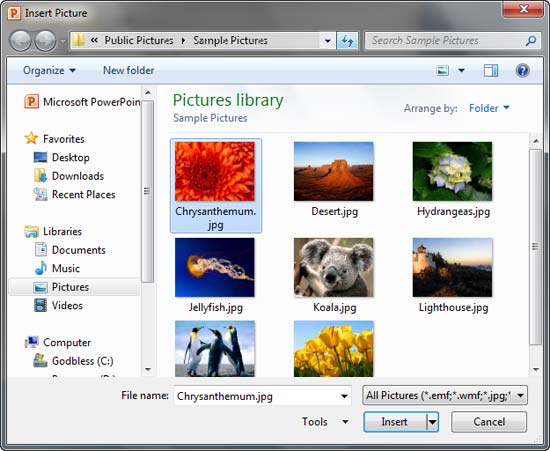Screen dimensions: 550x451
Task: Click the magnifier search icon
Action: point(531,41)
